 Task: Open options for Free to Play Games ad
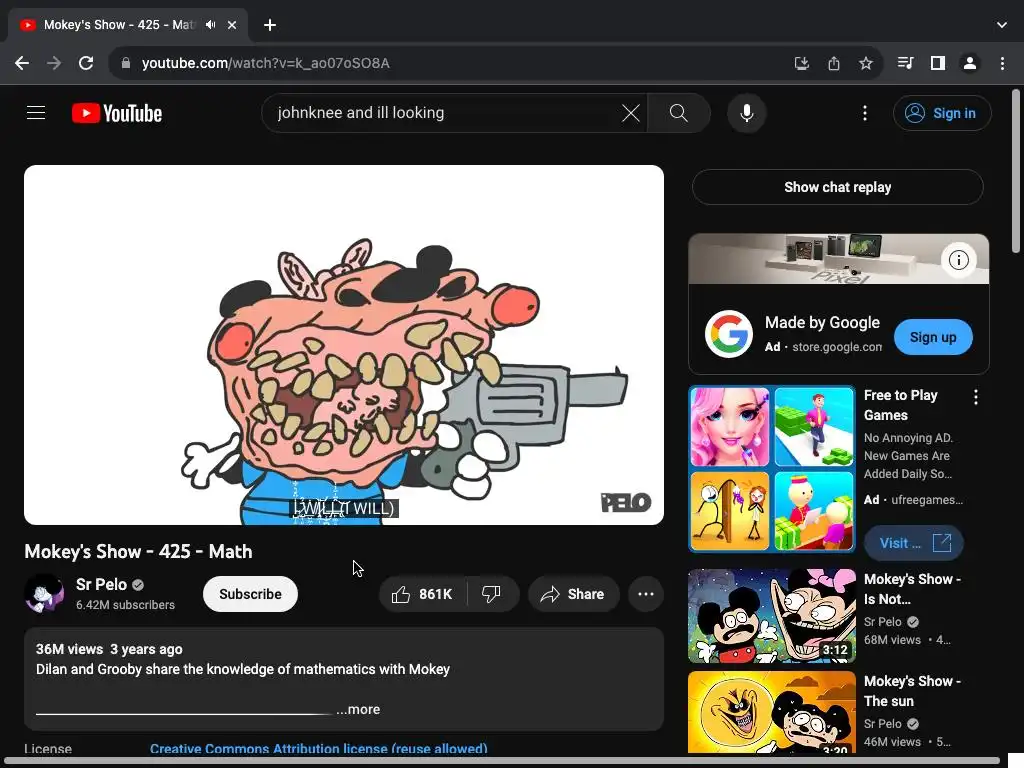(976, 397)
